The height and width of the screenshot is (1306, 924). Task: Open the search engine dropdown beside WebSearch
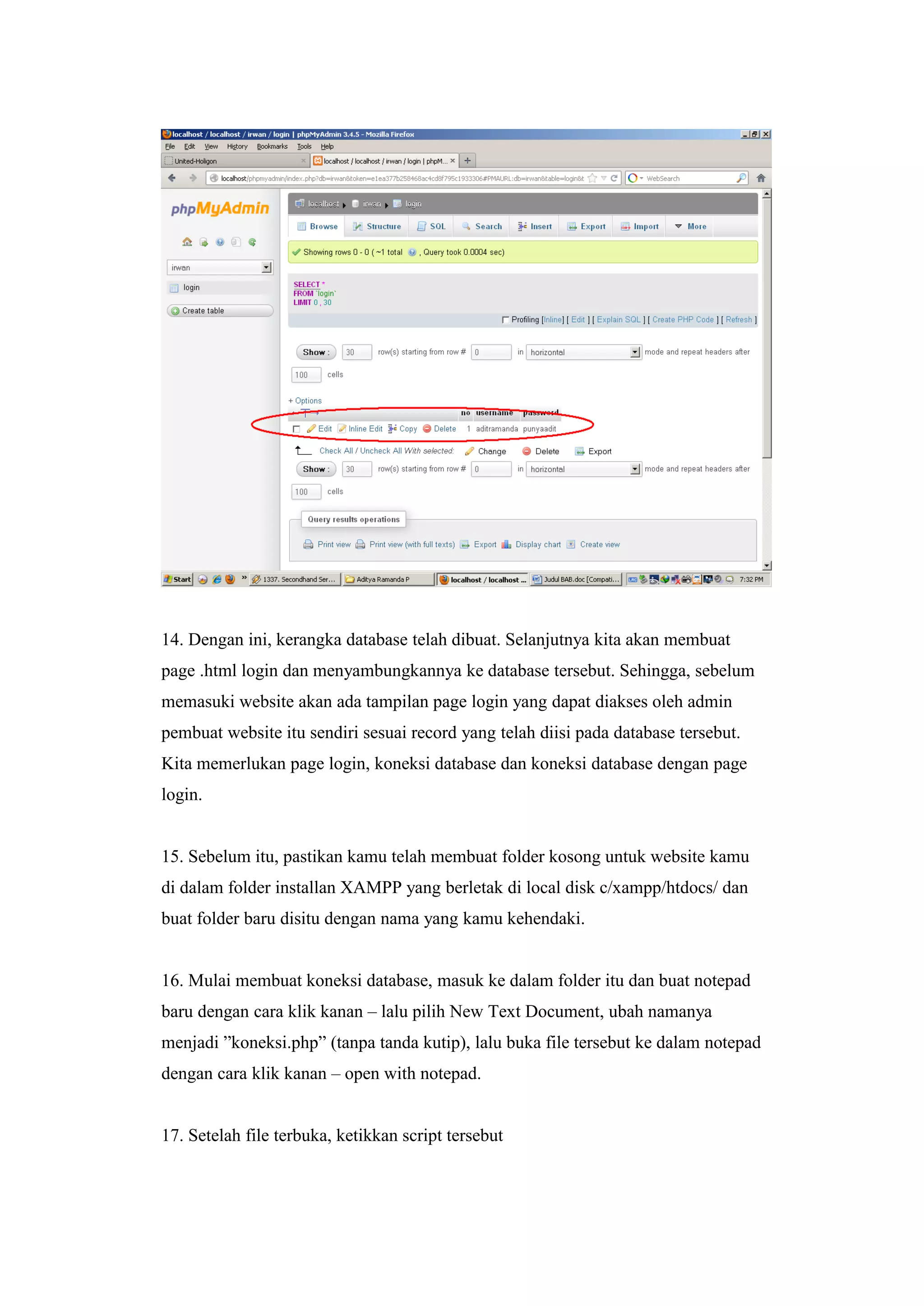pos(642,178)
